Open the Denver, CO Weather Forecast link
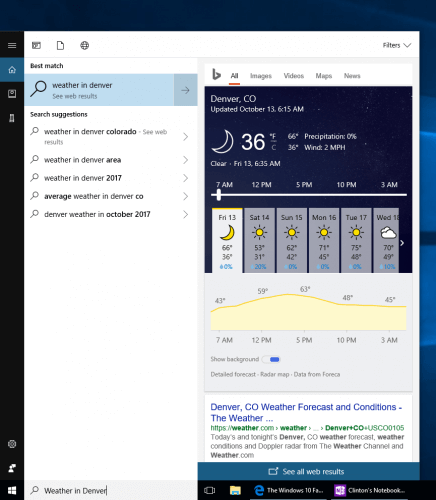 coord(306,412)
